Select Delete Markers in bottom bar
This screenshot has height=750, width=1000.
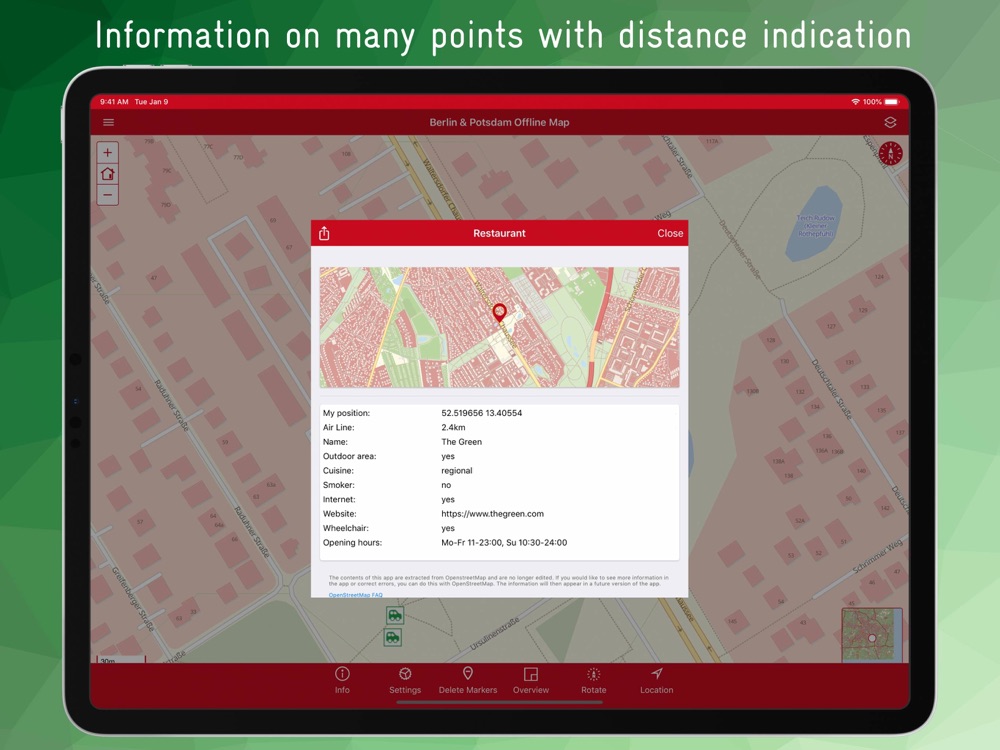coord(467,680)
